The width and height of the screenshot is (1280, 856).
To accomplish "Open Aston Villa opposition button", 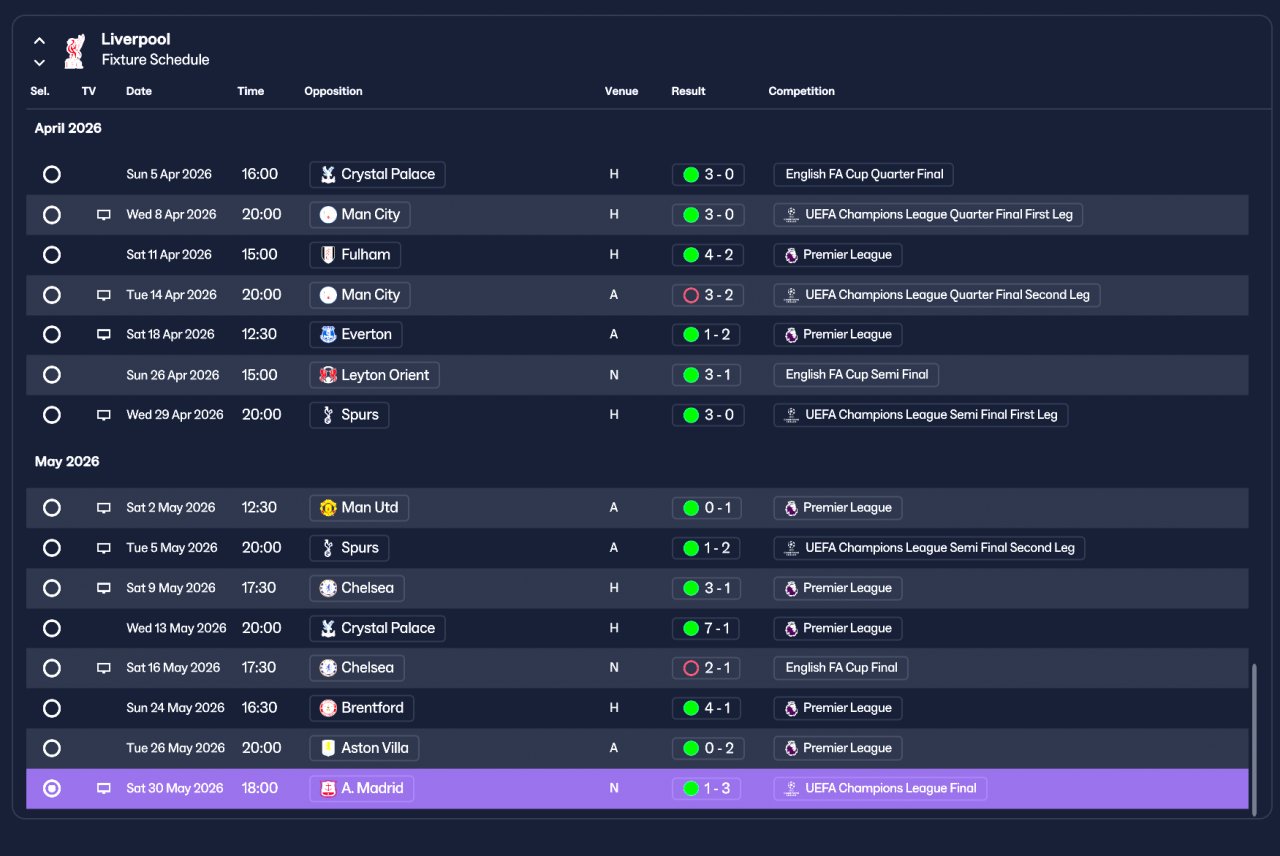I will [363, 748].
